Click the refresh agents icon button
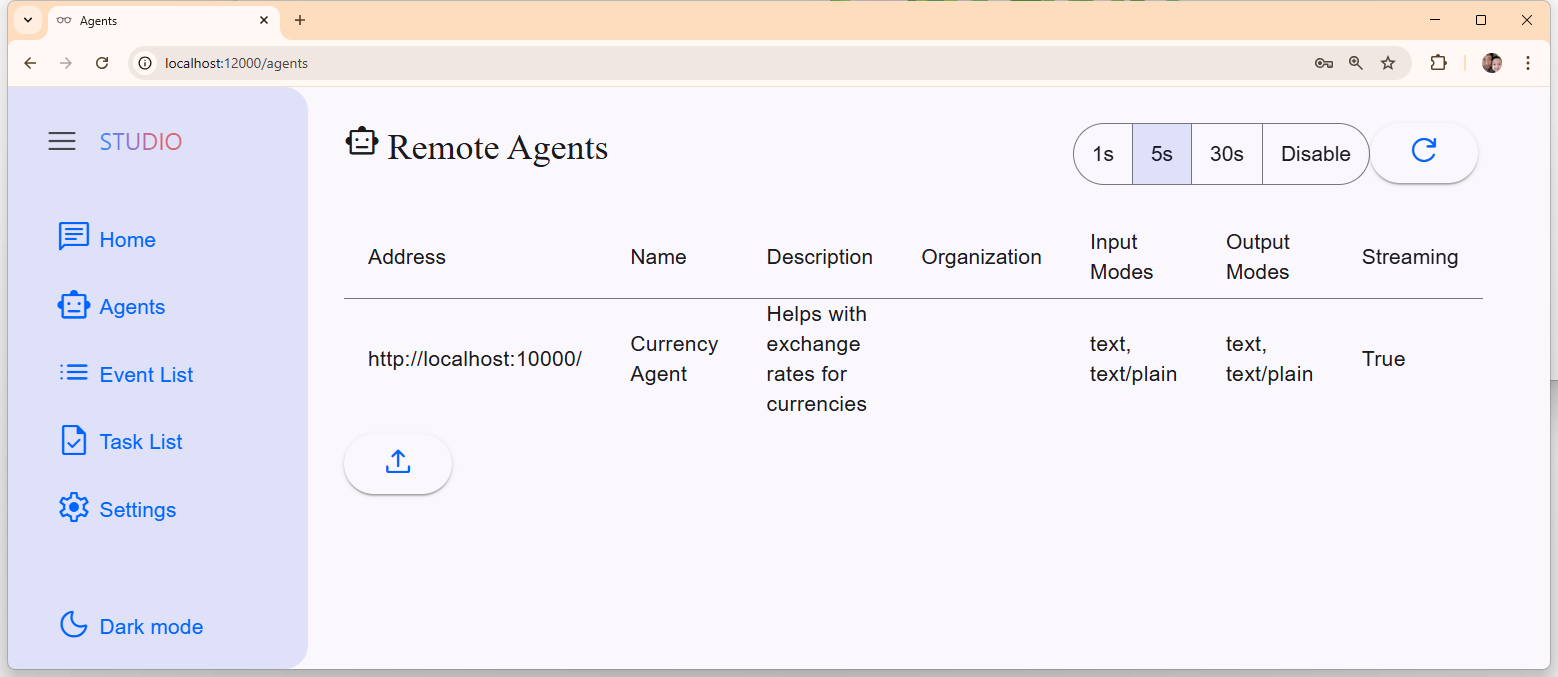Screen dimensions: 1558x677 [x=1423, y=152]
